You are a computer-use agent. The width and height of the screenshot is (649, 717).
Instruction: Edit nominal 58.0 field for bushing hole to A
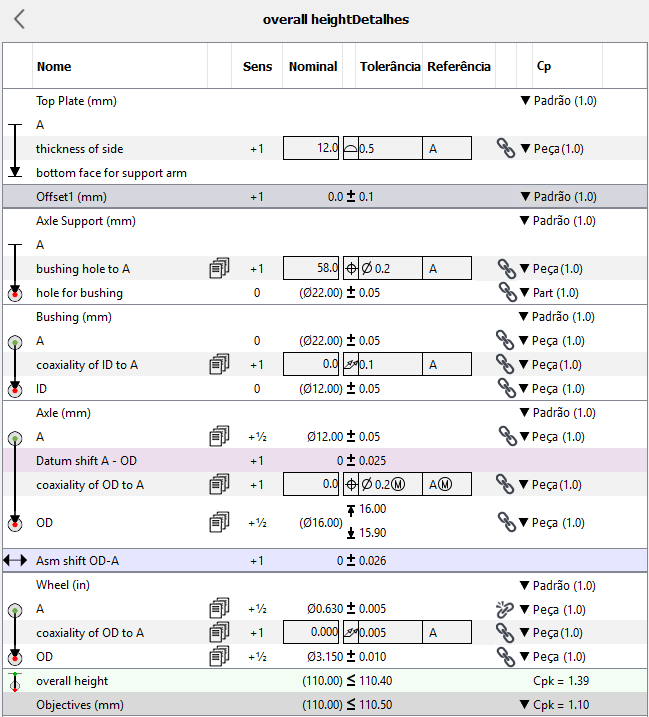311,268
